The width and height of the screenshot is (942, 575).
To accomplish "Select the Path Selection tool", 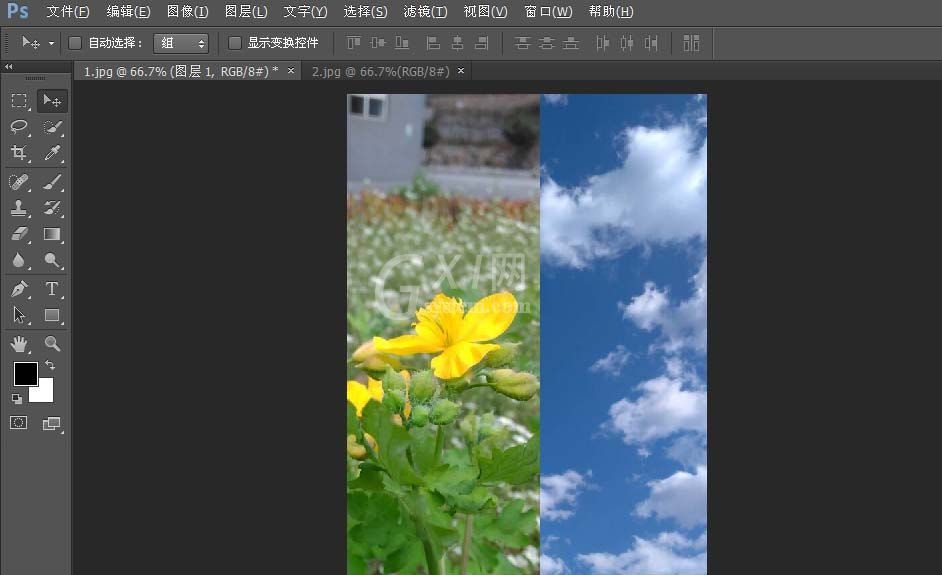I will click(19, 315).
